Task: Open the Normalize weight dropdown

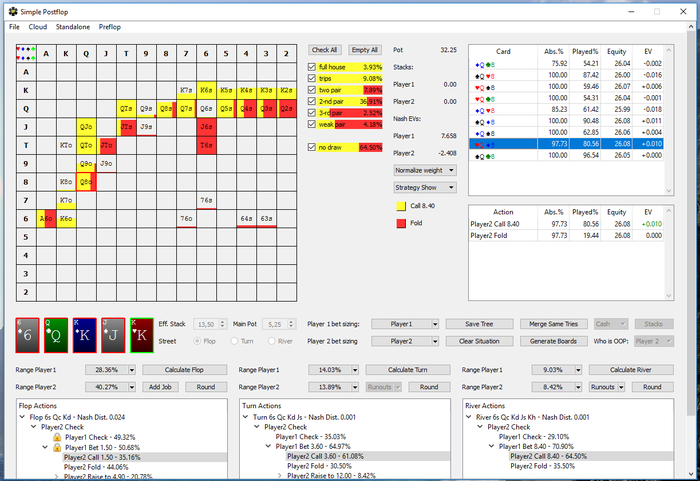Action: (x=425, y=170)
